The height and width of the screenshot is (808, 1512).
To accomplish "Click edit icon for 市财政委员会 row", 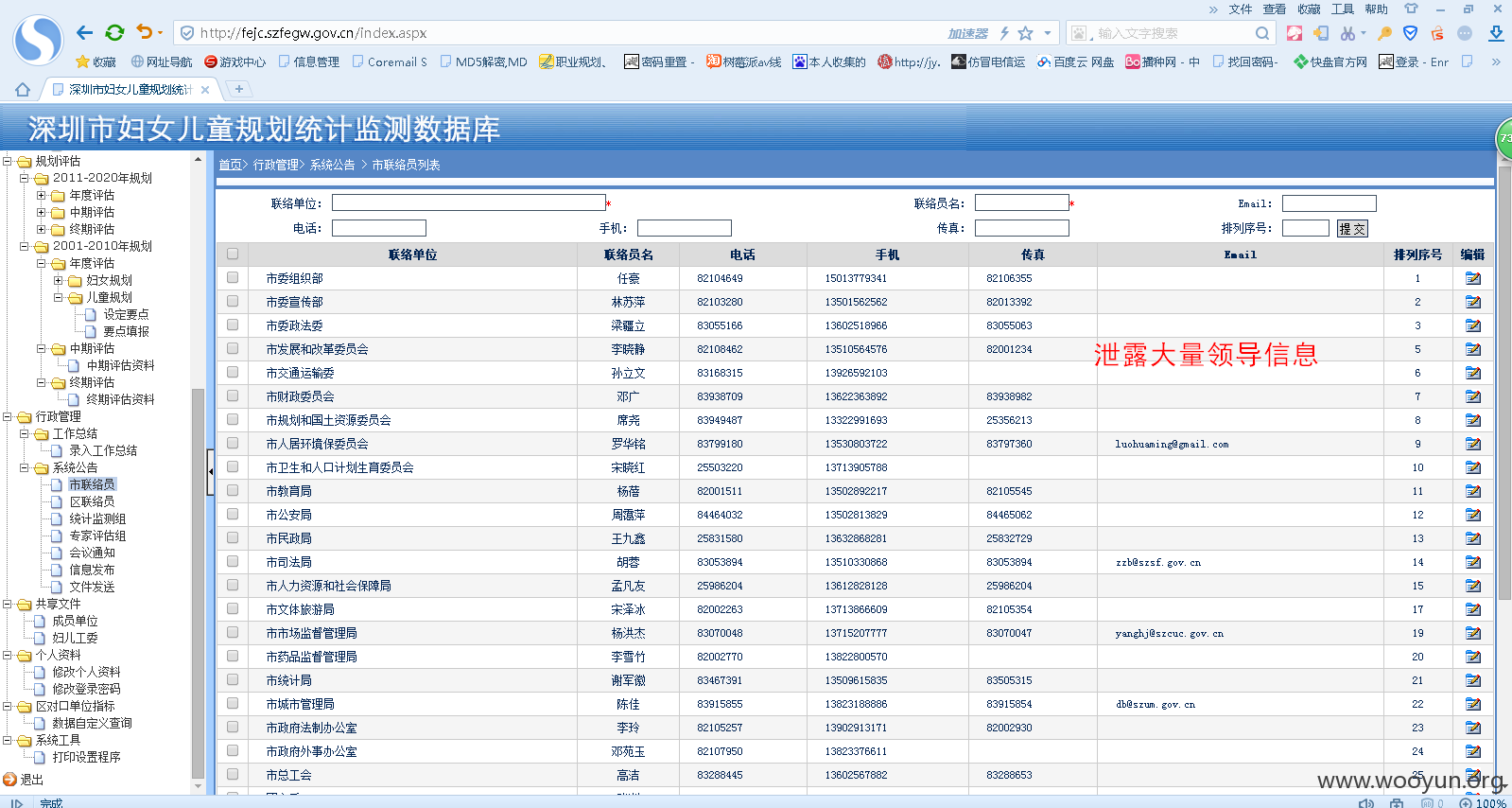I will (x=1472, y=396).
